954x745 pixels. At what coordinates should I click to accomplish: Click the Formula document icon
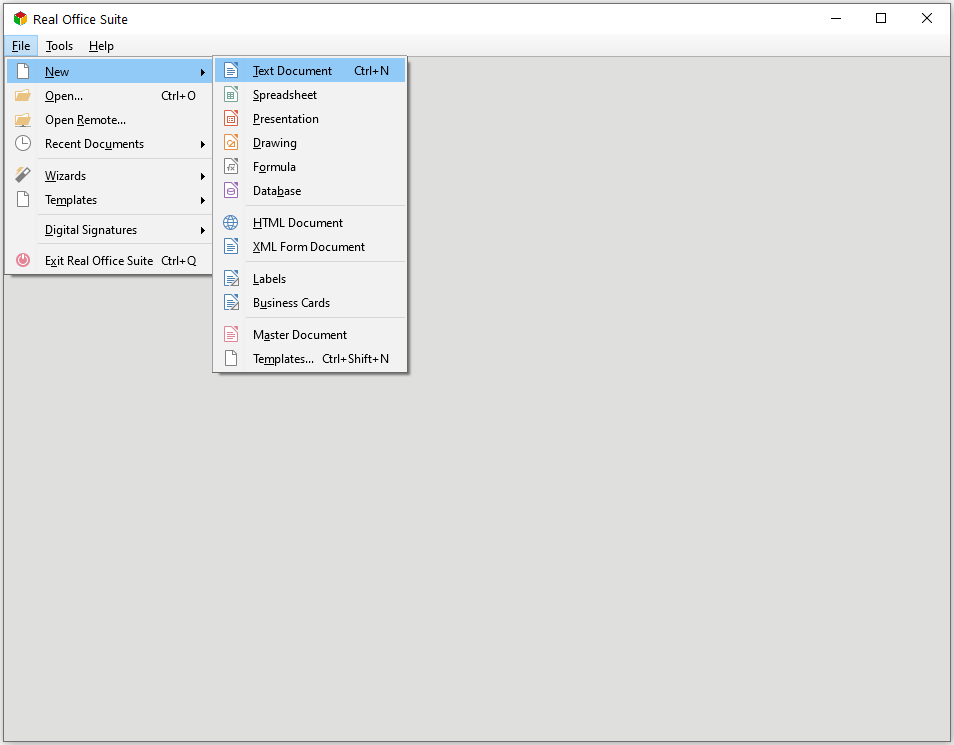tap(231, 167)
